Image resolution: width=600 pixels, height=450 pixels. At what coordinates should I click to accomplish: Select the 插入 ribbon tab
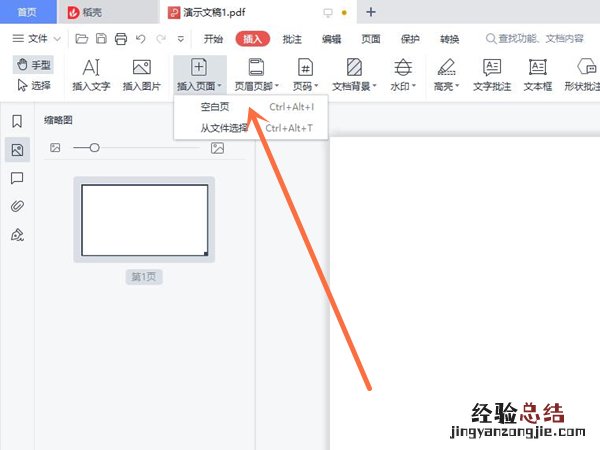253,39
